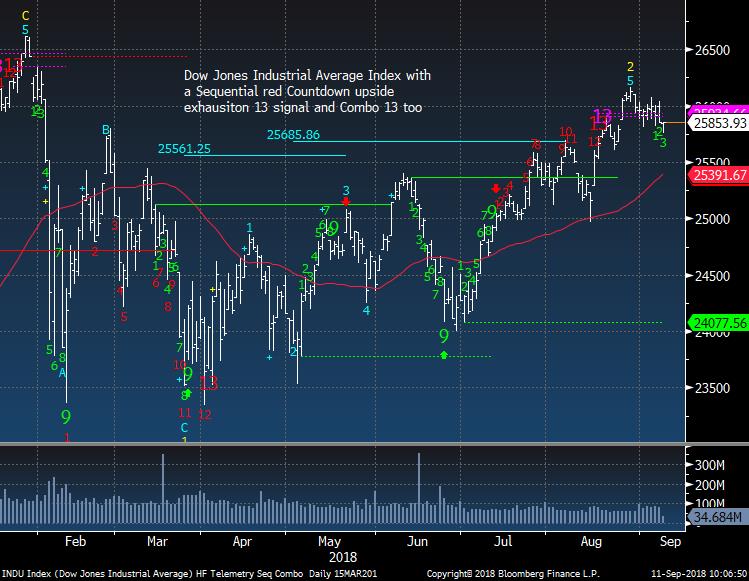Select the Apr label on the time axis

click(242, 542)
